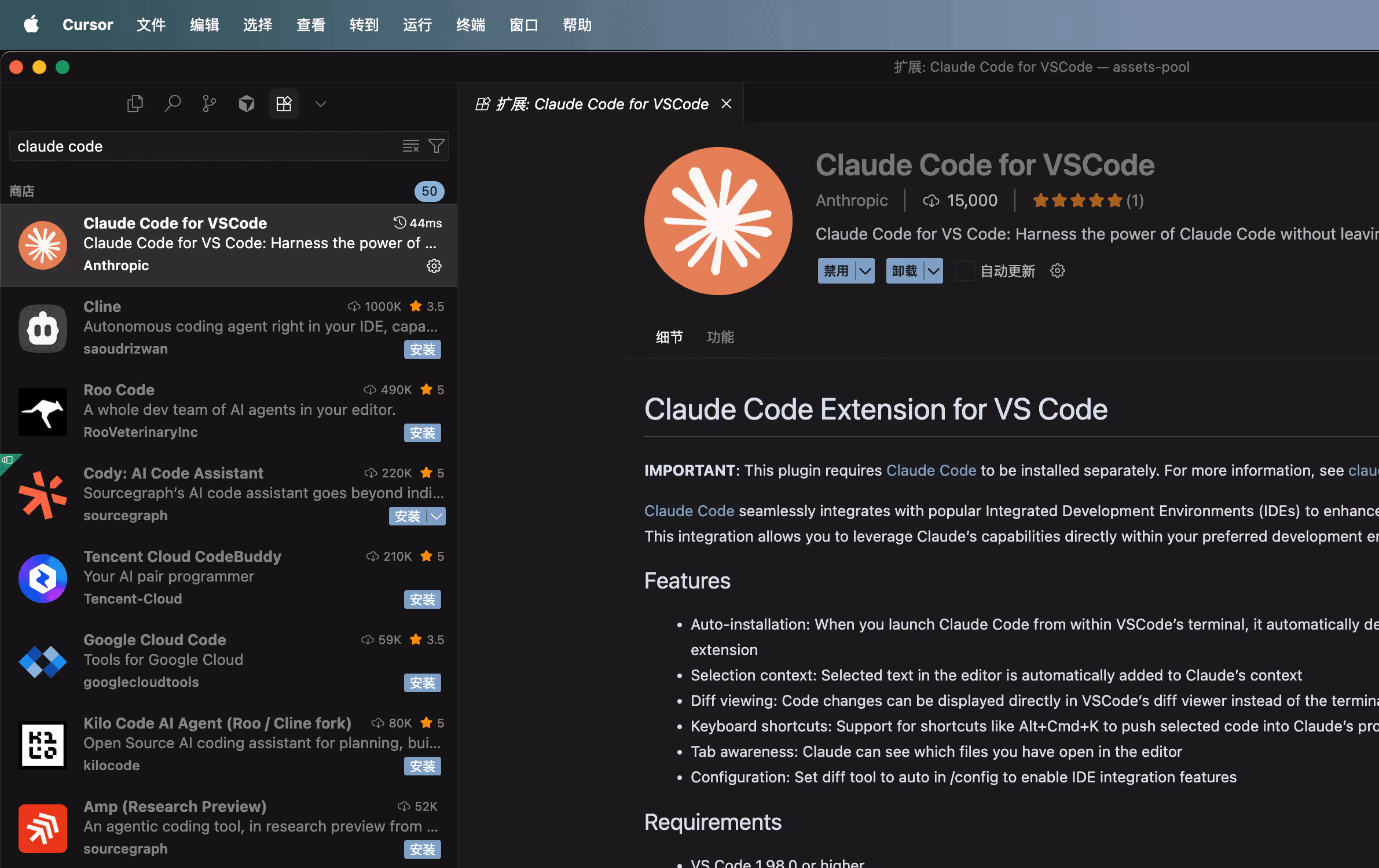This screenshot has width=1379, height=868.
Task: Switch to the 功能 tab
Action: [x=720, y=337]
